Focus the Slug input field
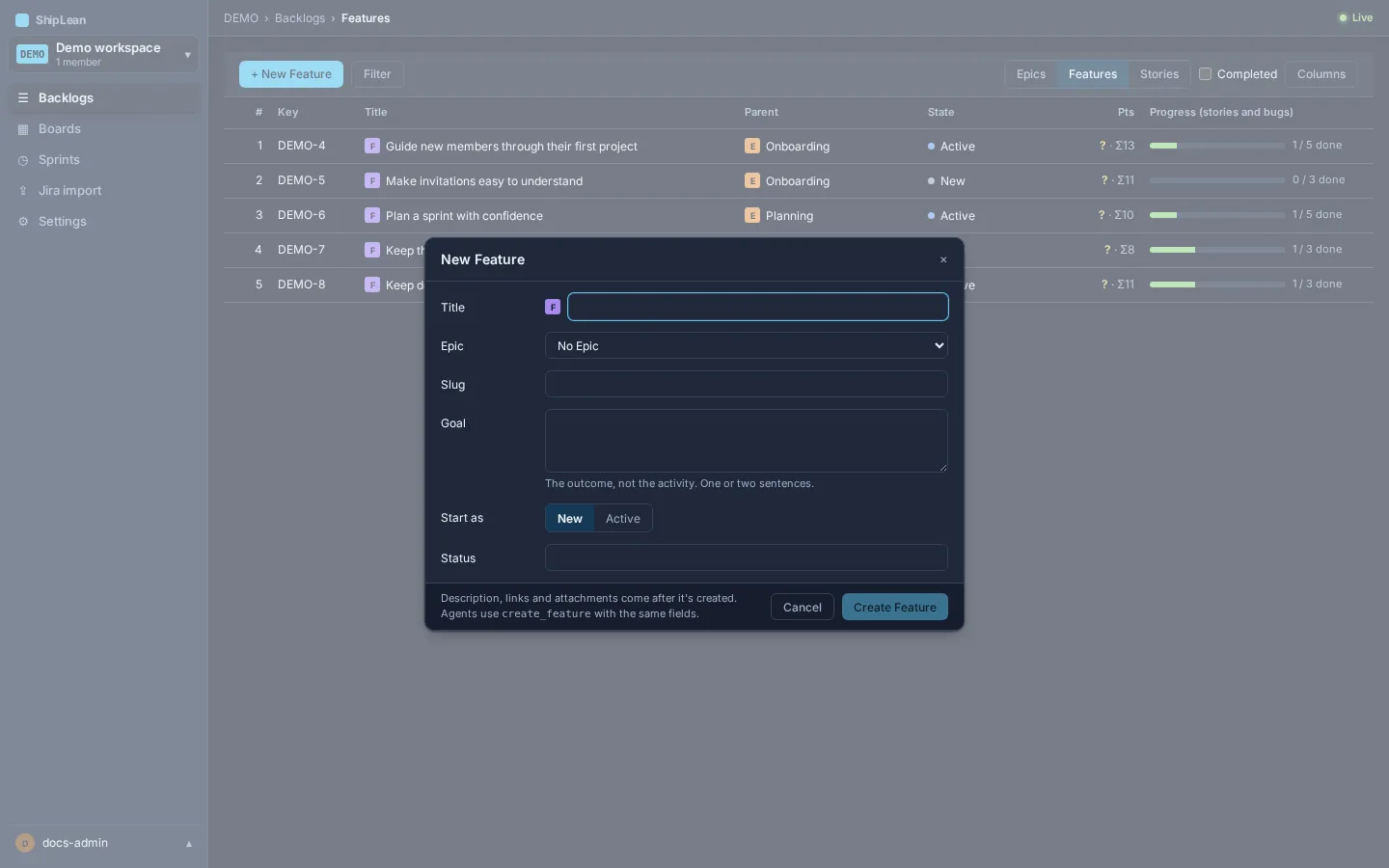Image resolution: width=1389 pixels, height=868 pixels. 747,384
